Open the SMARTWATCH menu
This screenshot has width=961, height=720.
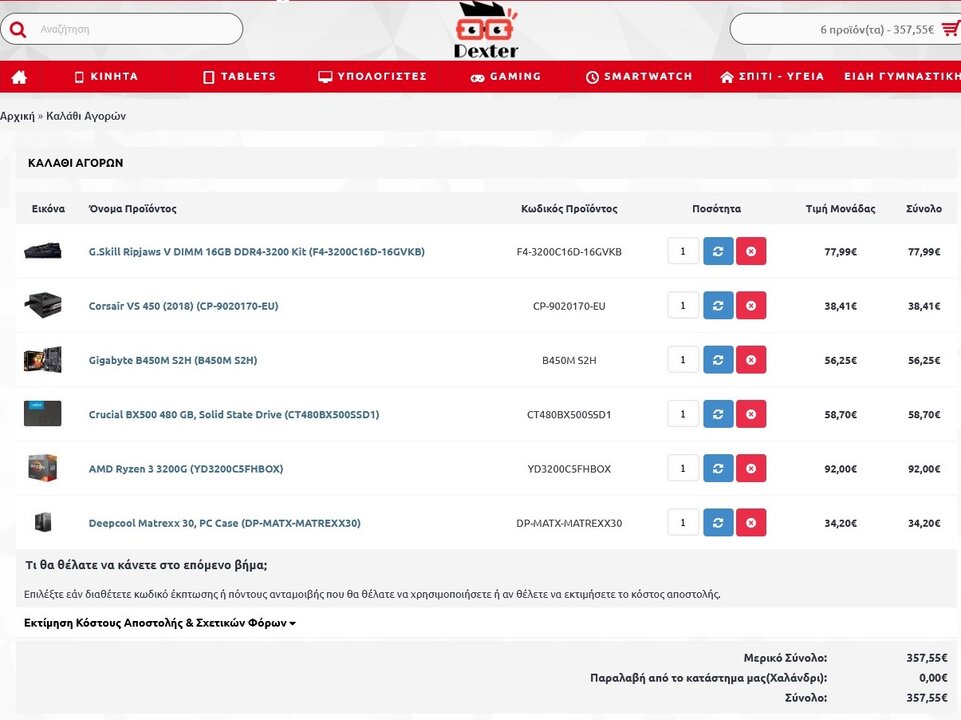[x=639, y=77]
